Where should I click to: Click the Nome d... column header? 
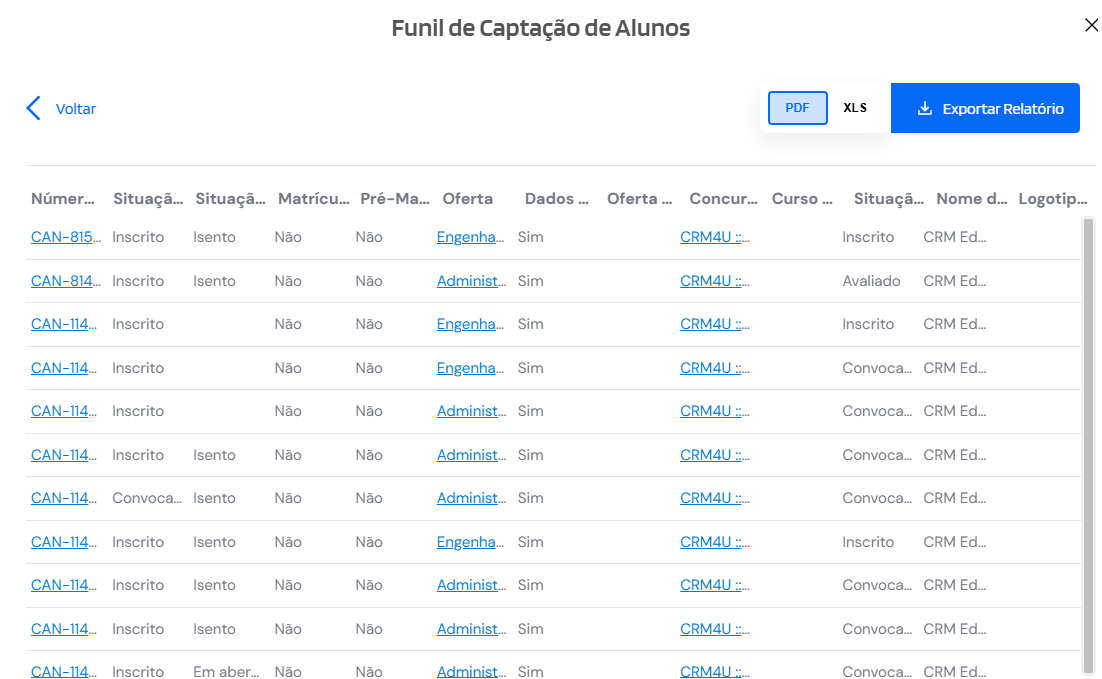(971, 199)
